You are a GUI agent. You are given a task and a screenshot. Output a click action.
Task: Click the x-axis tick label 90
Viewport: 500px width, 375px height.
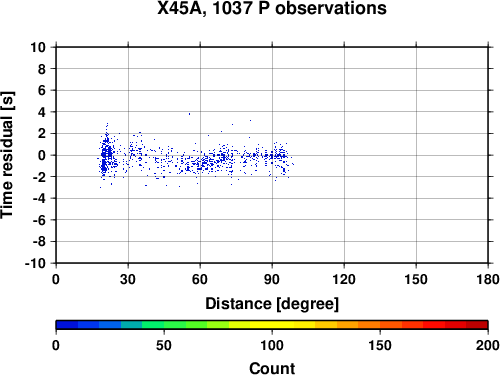(x=272, y=279)
